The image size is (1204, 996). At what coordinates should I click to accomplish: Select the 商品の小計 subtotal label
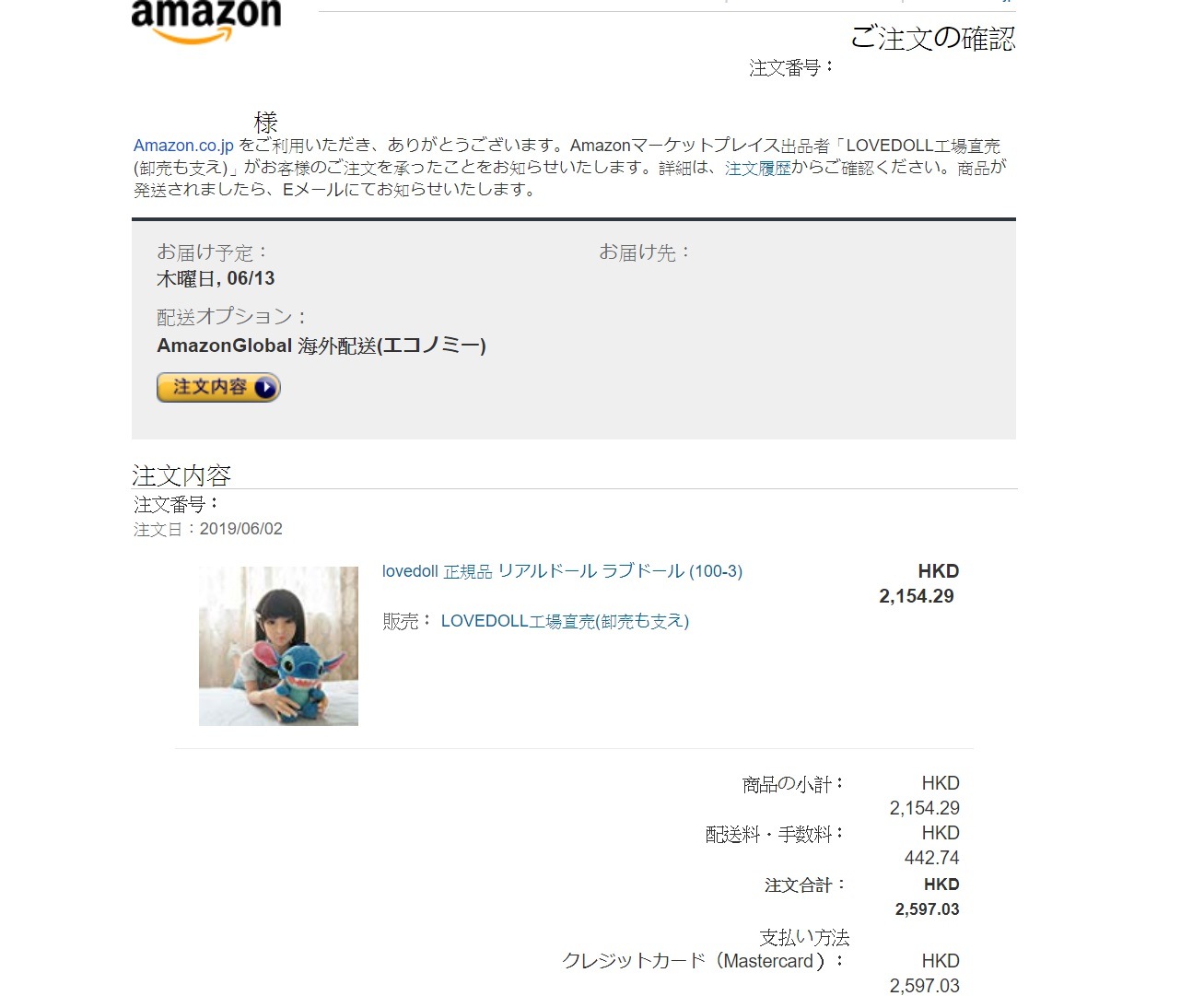(x=793, y=785)
